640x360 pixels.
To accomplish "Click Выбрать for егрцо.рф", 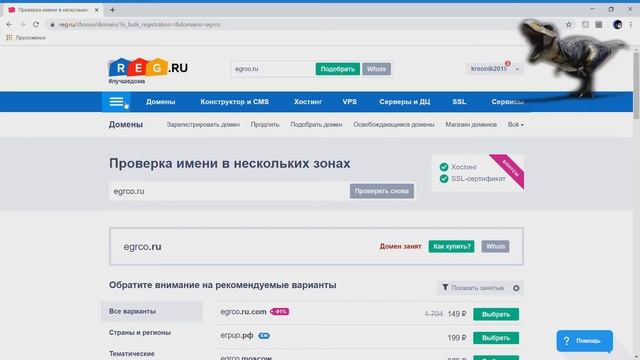I will pyautogui.click(x=496, y=338).
